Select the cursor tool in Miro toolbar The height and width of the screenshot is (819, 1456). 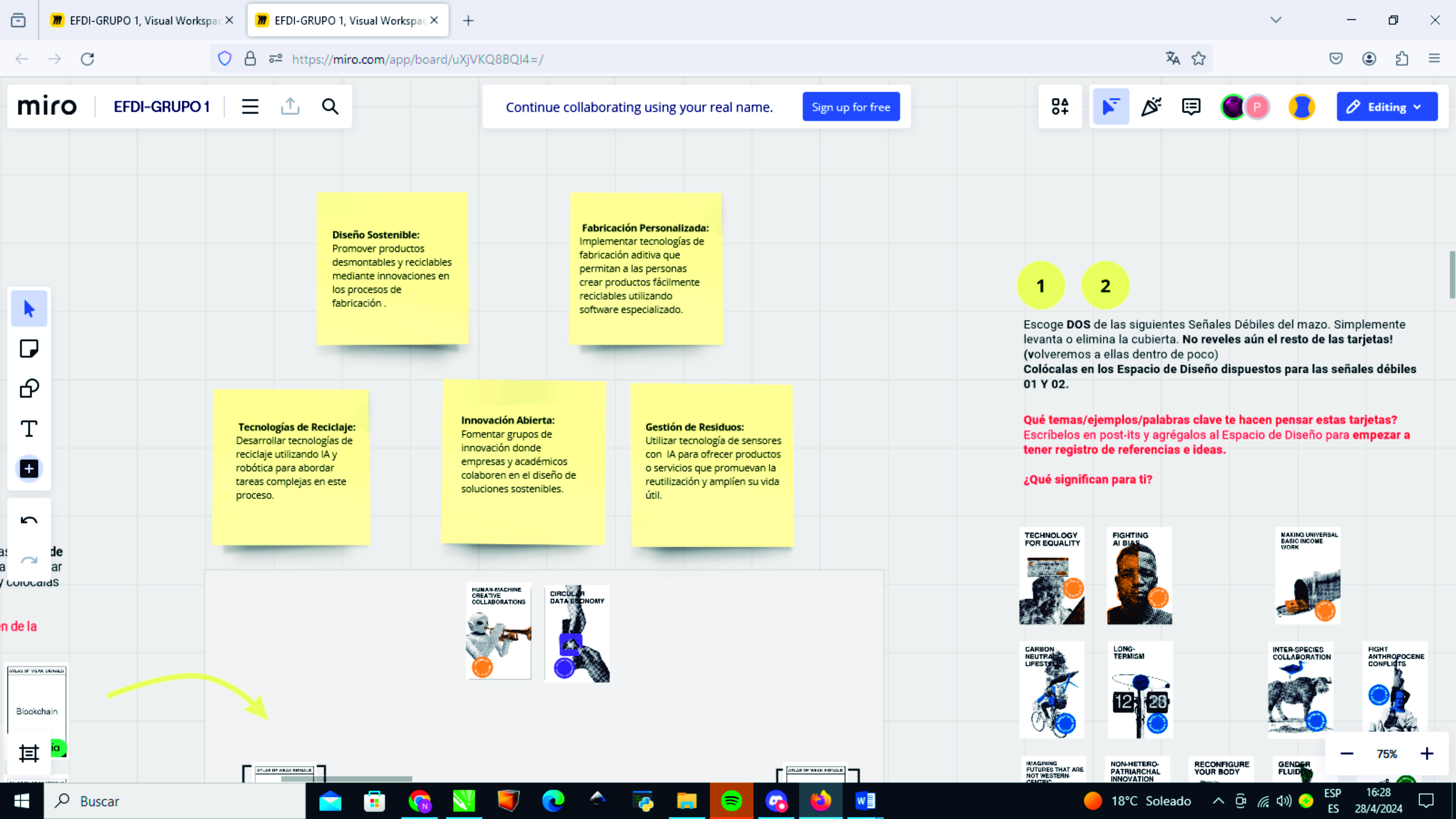point(29,309)
